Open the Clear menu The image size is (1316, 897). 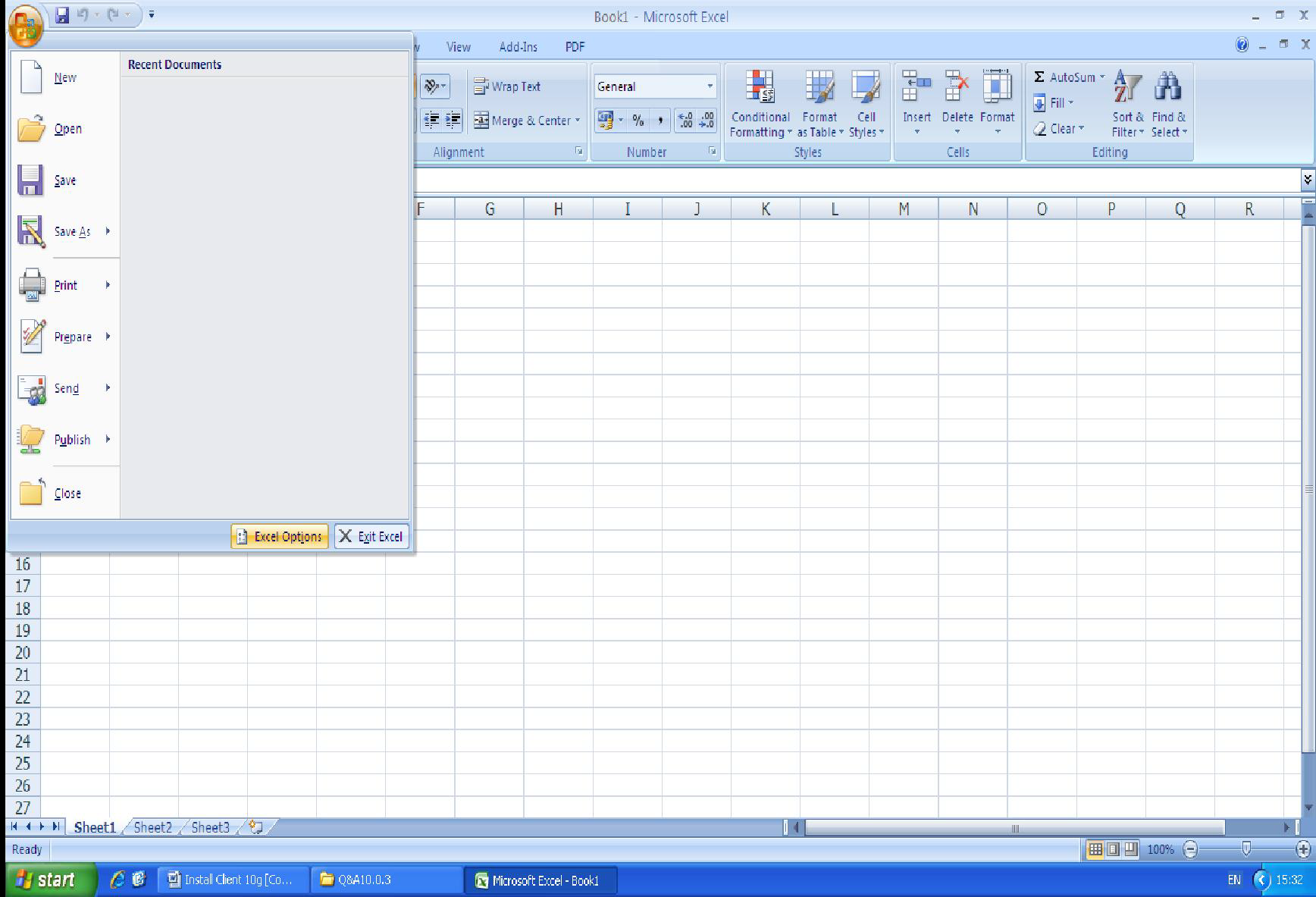coord(1059,129)
